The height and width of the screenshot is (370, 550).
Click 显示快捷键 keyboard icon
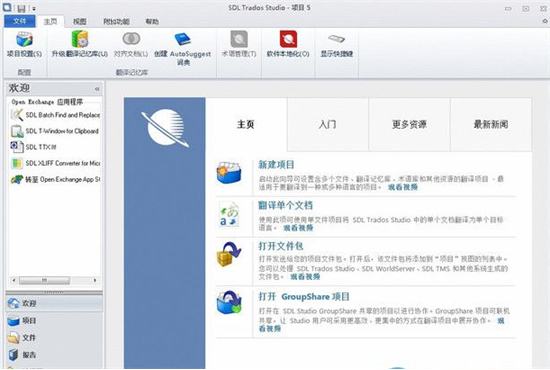pyautogui.click(x=336, y=39)
